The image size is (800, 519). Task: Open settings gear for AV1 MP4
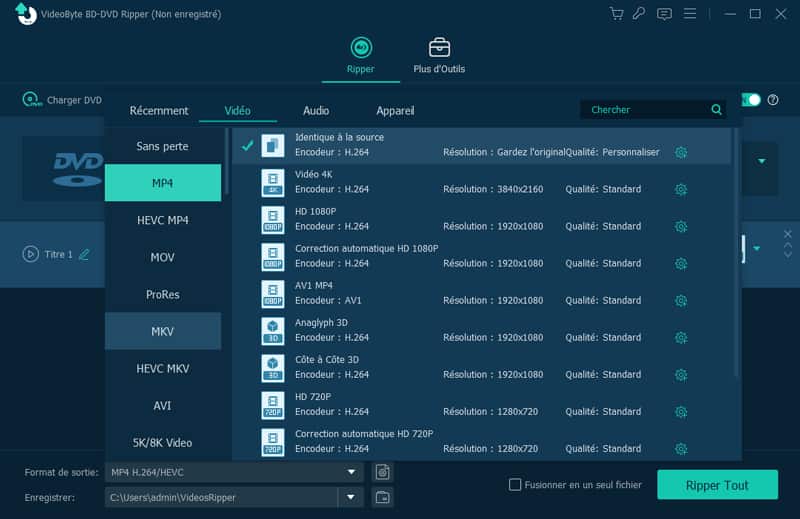pyautogui.click(x=681, y=301)
